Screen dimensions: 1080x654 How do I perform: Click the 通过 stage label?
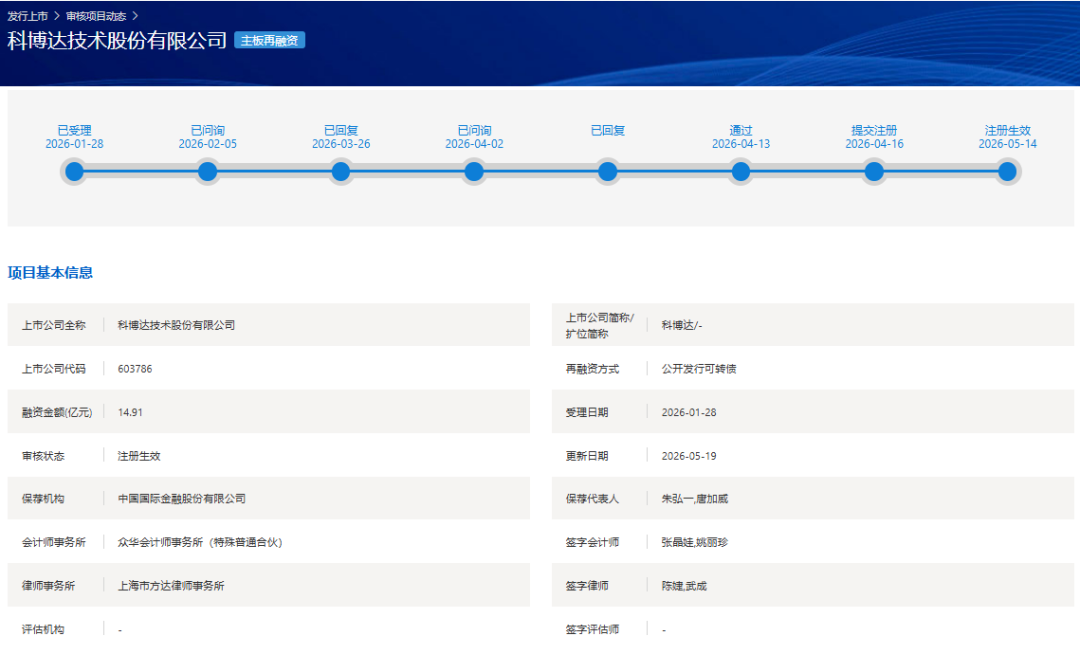tap(741, 130)
